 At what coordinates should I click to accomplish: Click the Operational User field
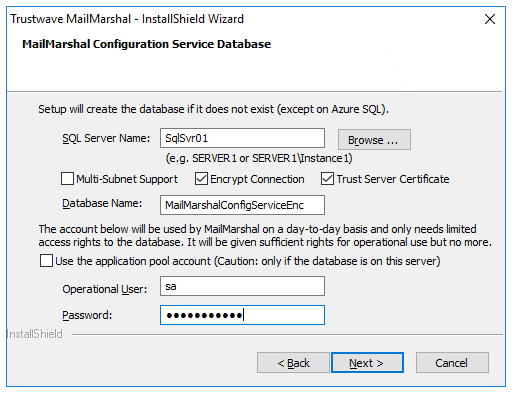point(242,286)
